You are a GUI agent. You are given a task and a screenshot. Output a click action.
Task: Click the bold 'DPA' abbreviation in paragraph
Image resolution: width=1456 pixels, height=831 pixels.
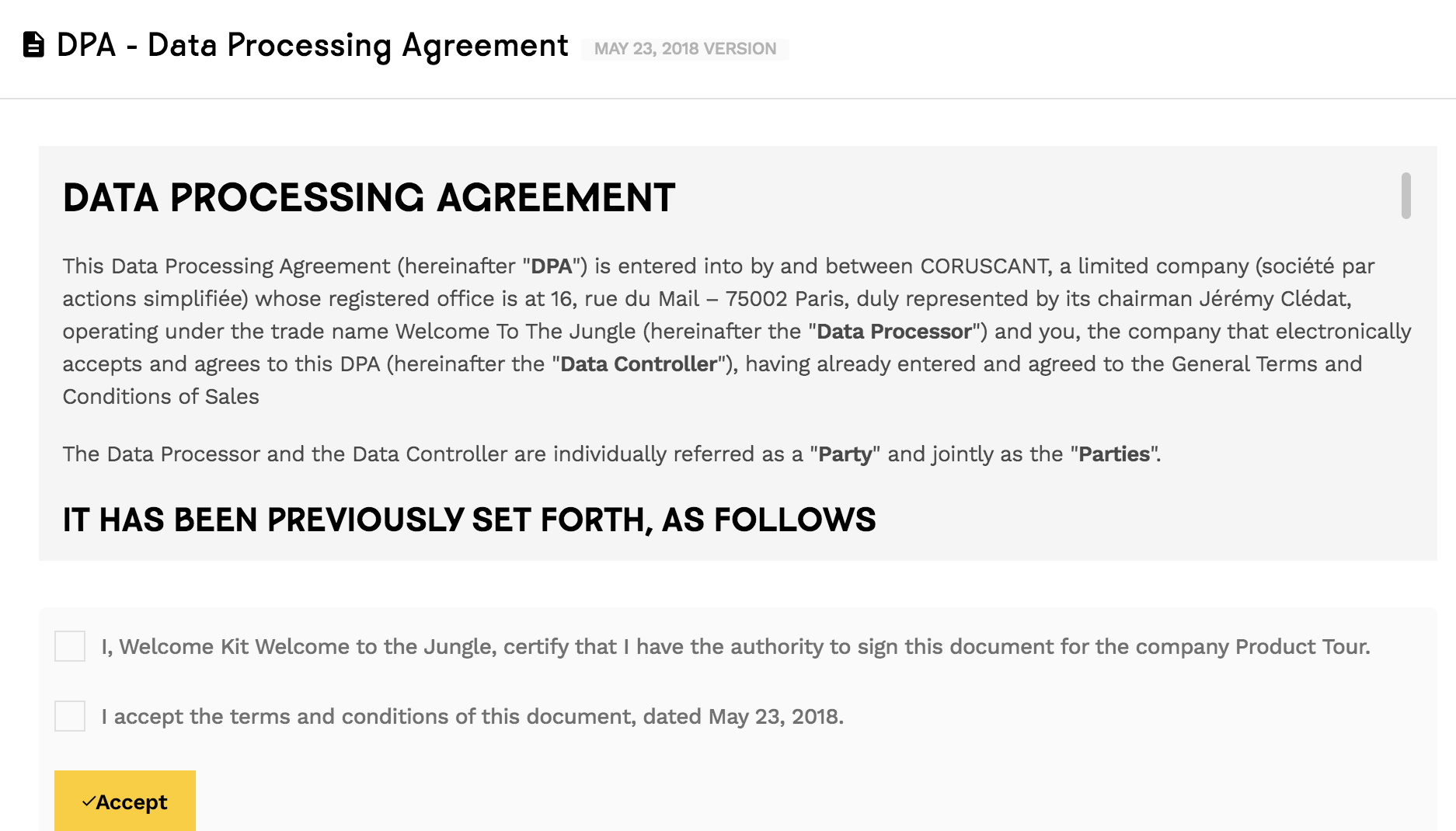click(552, 266)
